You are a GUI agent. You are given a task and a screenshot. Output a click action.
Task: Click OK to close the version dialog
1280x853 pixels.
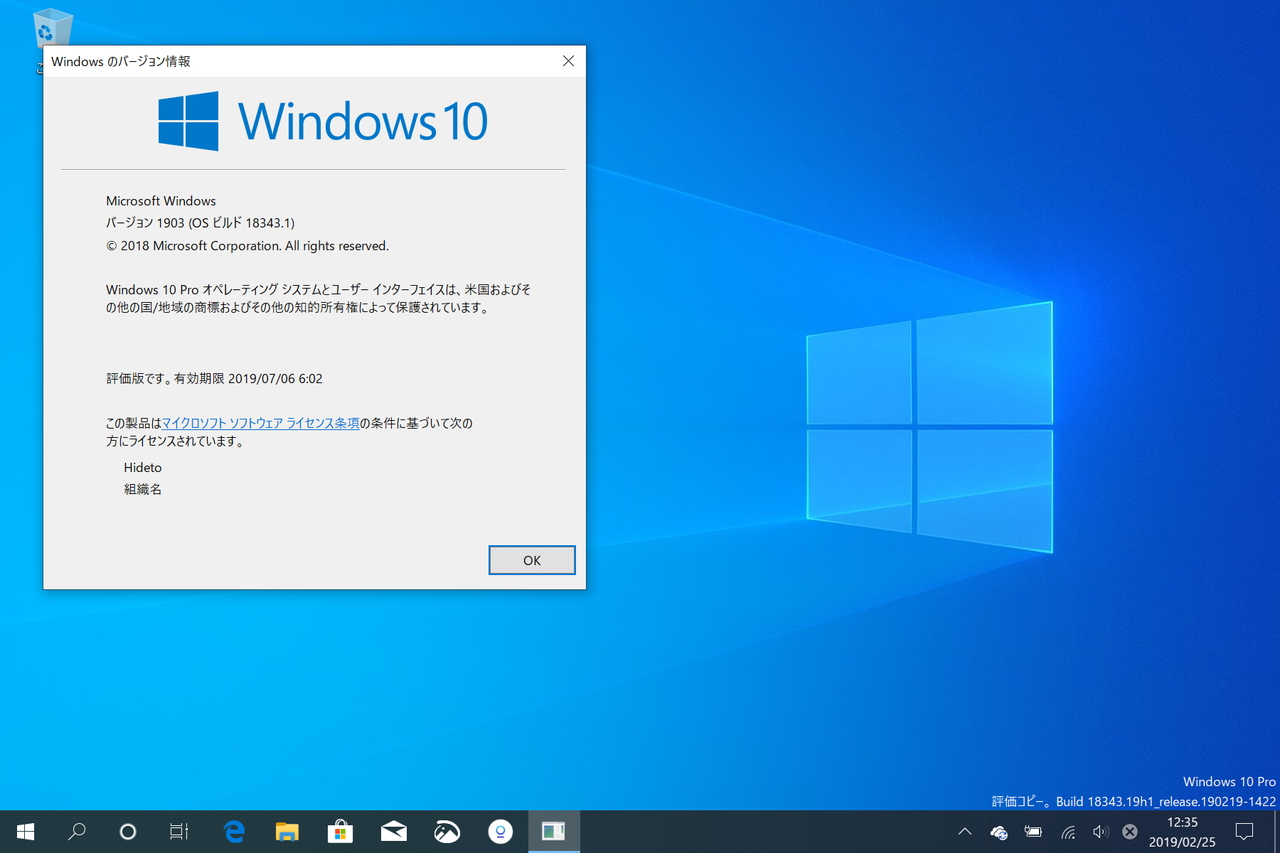531,560
